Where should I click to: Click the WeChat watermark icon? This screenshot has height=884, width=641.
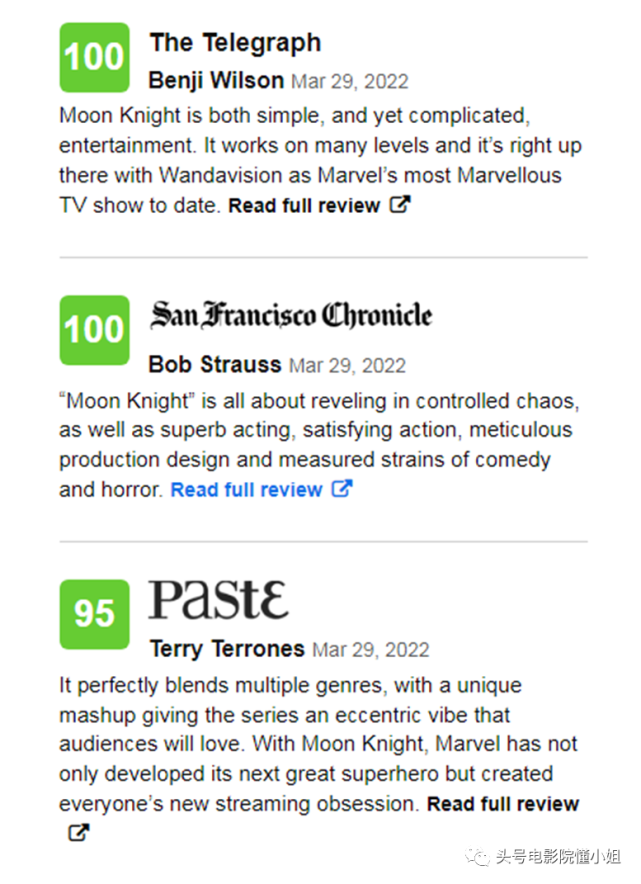(x=480, y=857)
